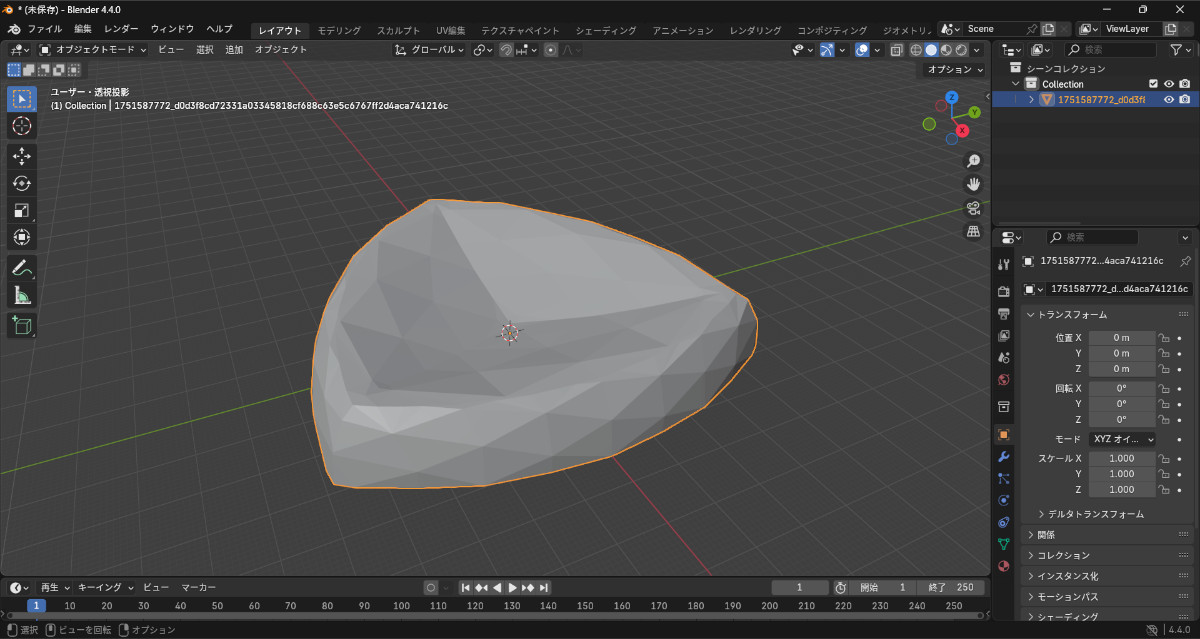Collapse the Transform panel
Viewport: 1200px width, 639px height.
pos(1072,314)
